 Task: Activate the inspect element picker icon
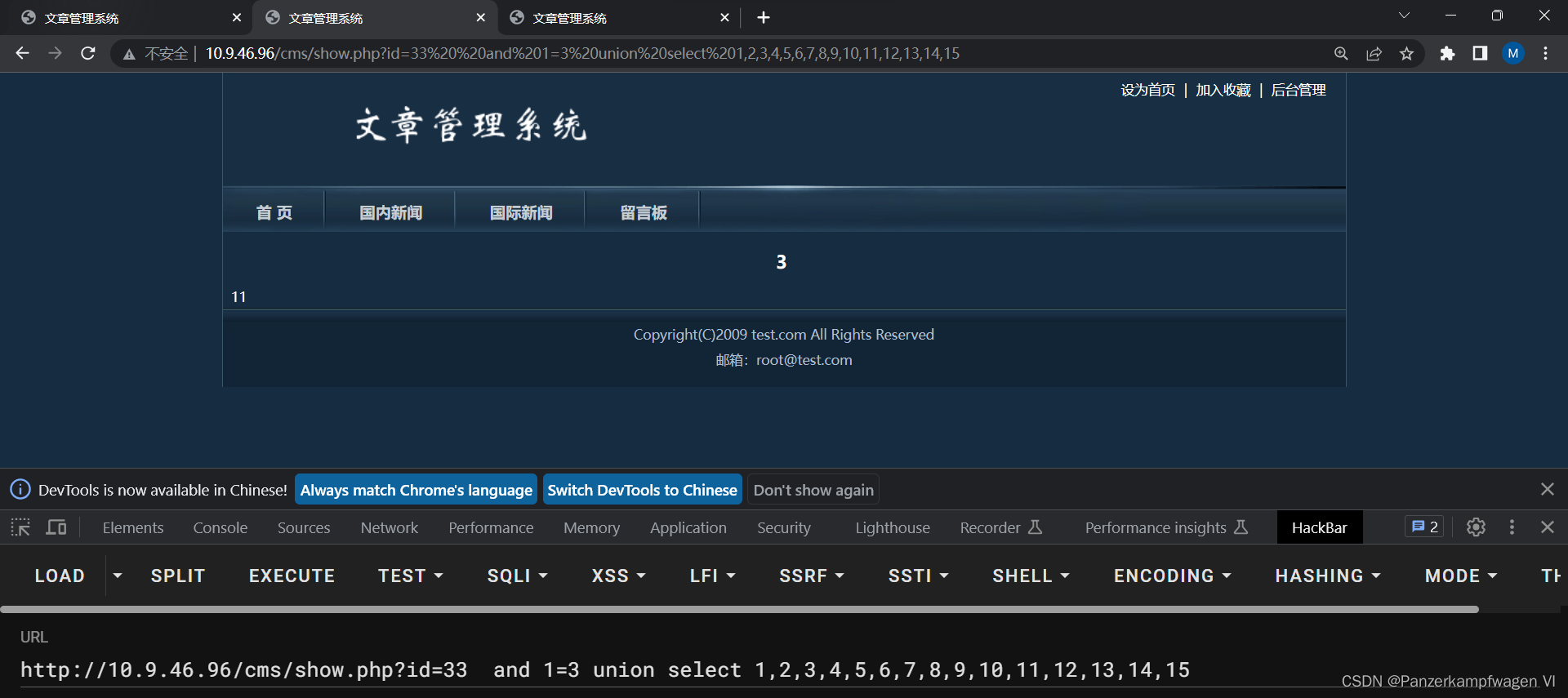click(20, 527)
